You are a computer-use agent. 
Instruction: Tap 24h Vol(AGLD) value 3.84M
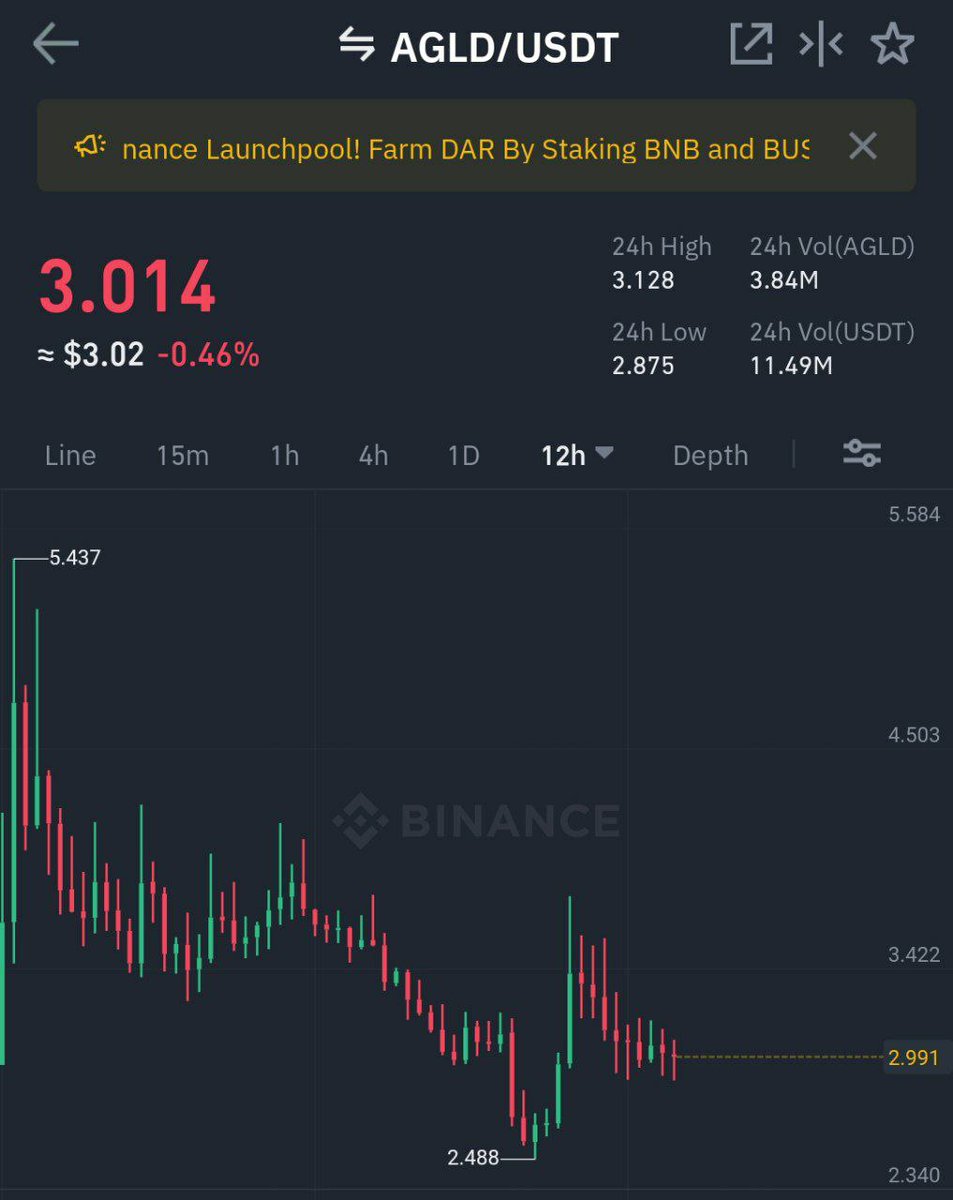[x=784, y=280]
